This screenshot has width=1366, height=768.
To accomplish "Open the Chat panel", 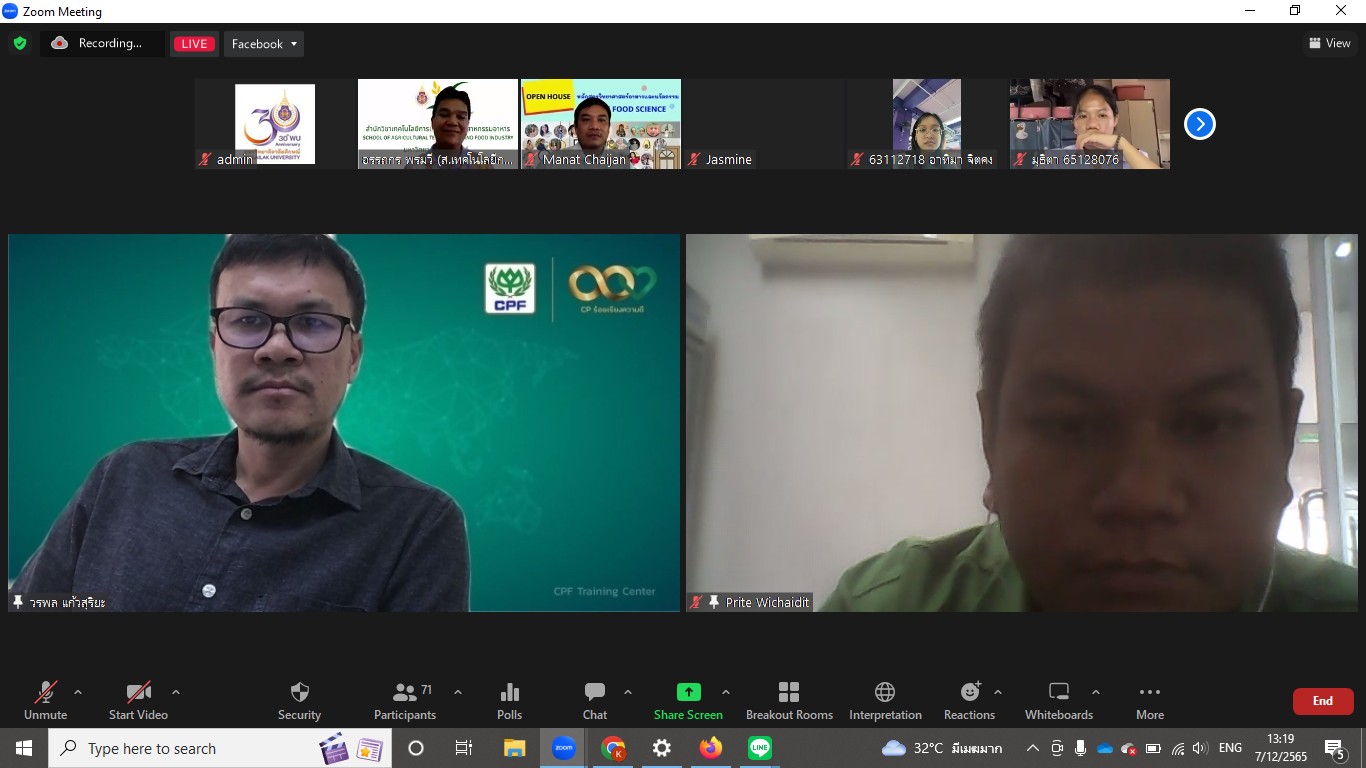I will pos(595,700).
